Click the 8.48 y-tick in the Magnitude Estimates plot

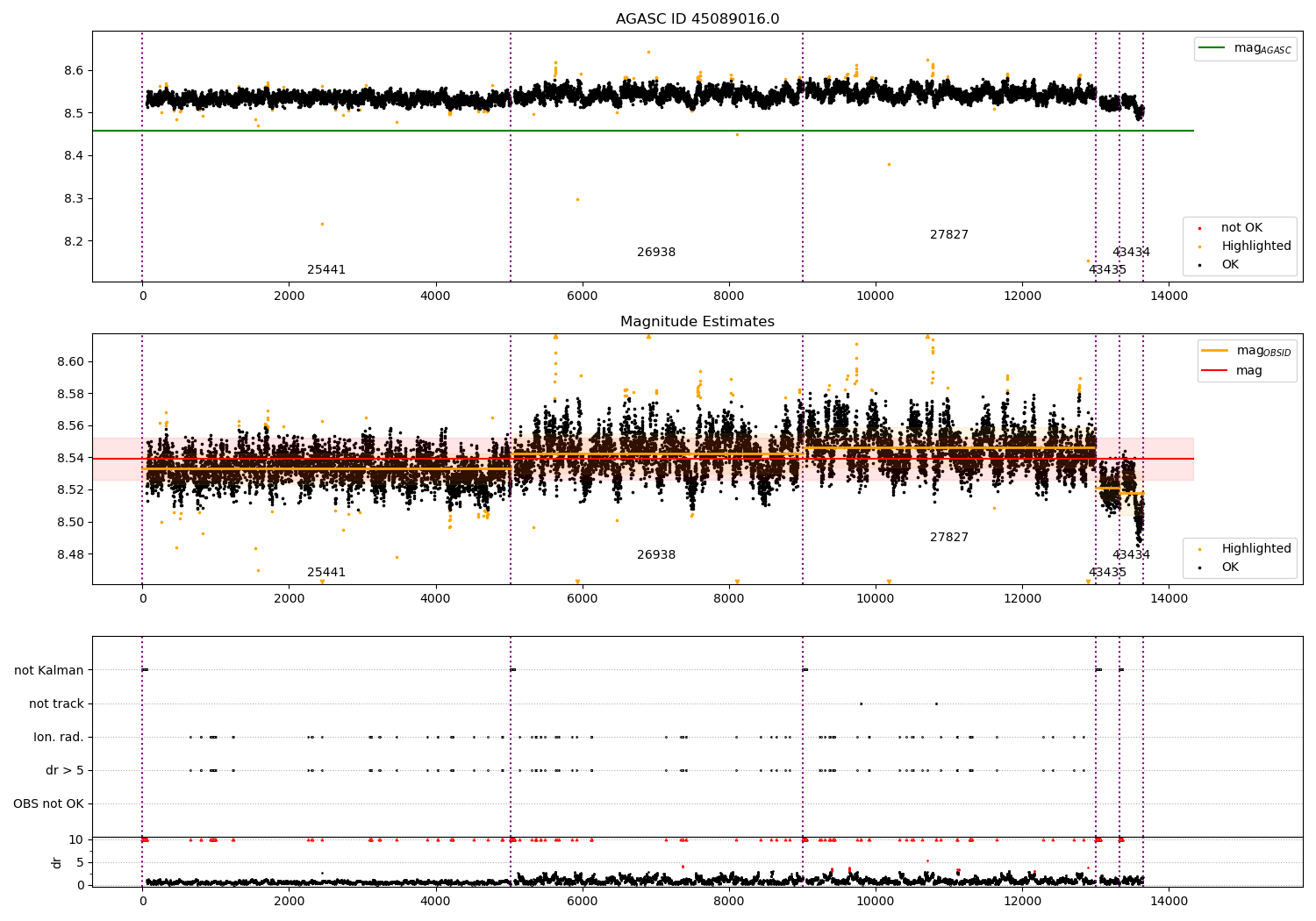point(70,554)
